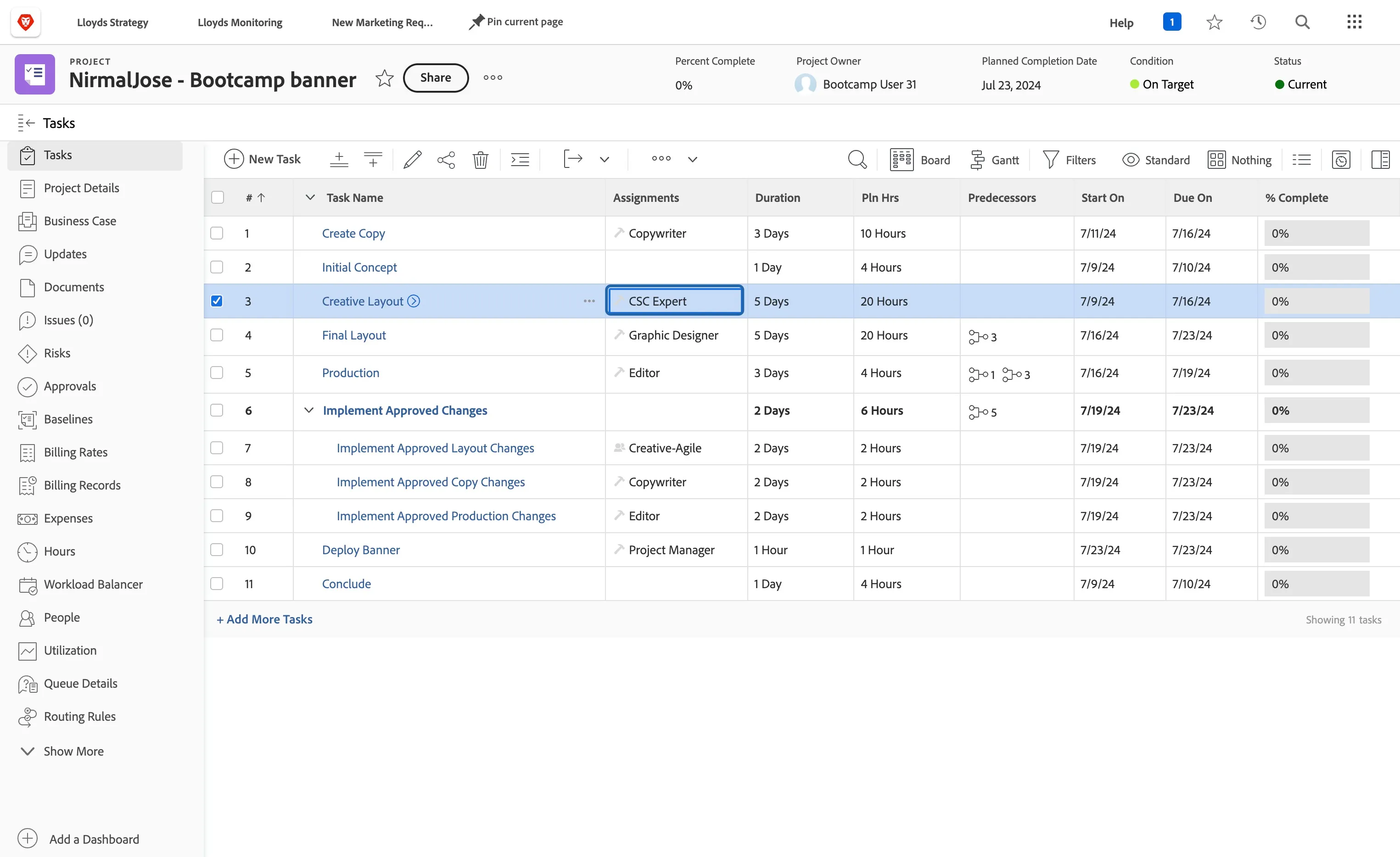
Task: Open the Nothing grouping dropdown
Action: 1239,160
